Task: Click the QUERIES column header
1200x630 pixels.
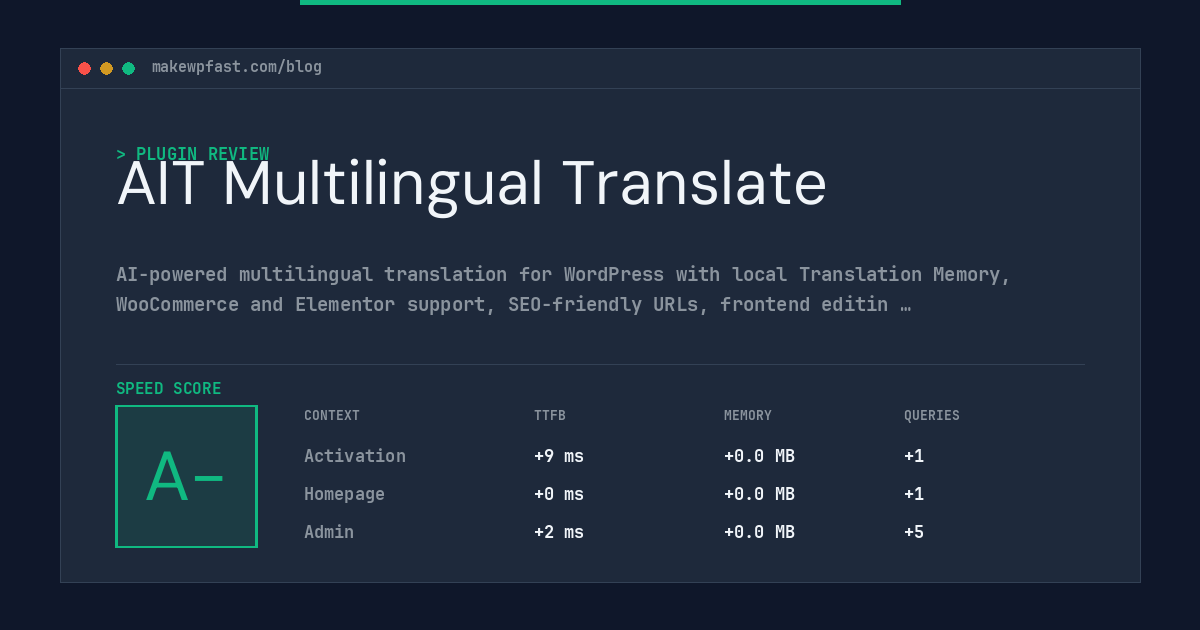Action: (932, 416)
